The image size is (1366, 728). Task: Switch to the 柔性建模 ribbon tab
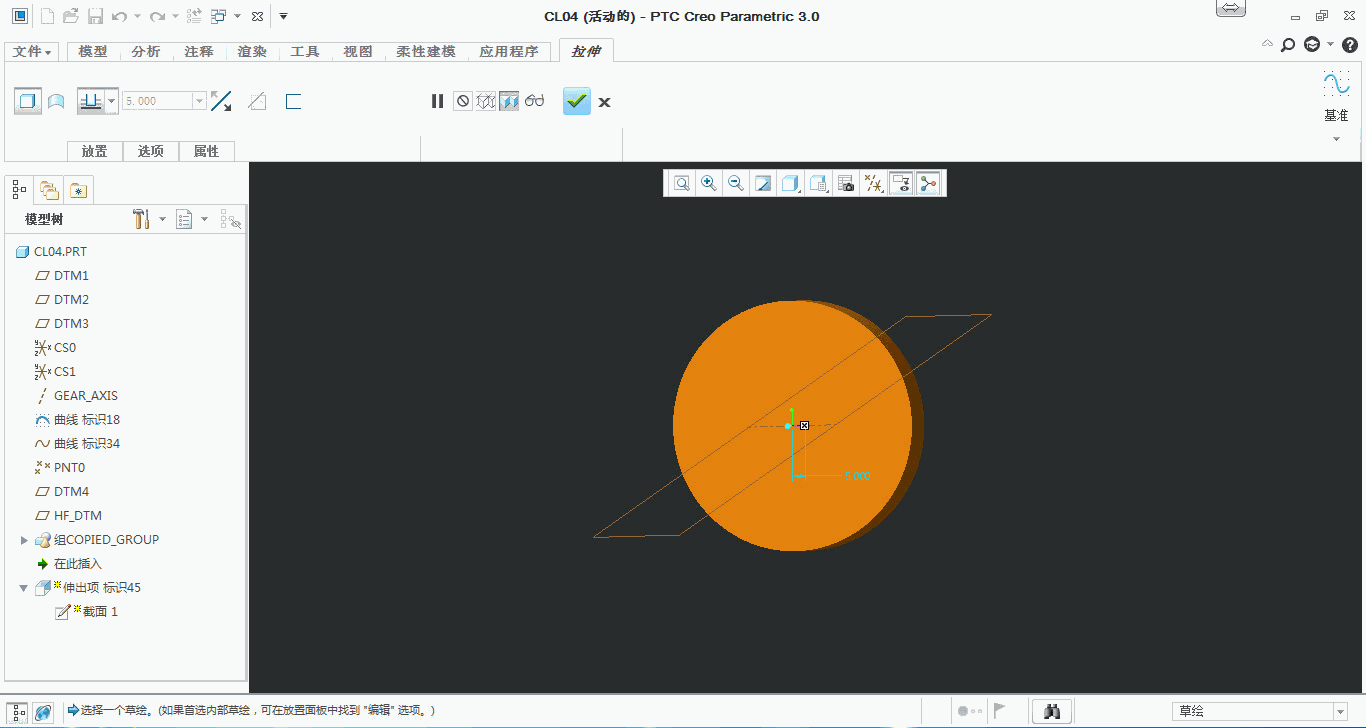pyautogui.click(x=426, y=52)
